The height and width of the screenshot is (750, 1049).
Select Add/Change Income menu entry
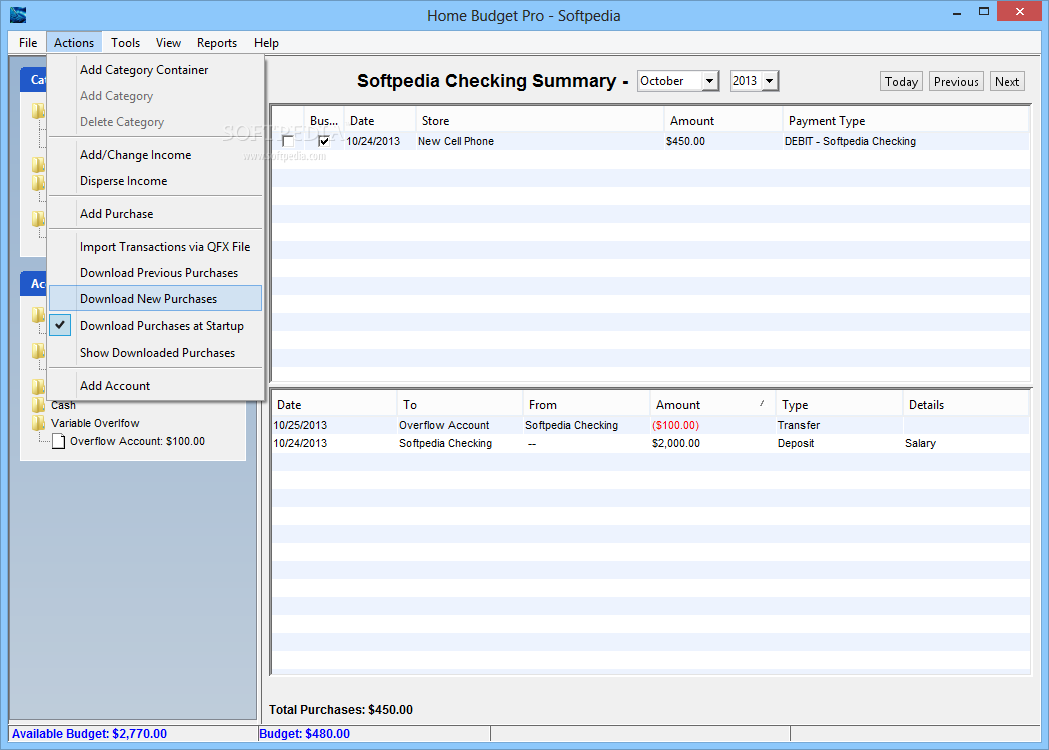click(x=155, y=155)
